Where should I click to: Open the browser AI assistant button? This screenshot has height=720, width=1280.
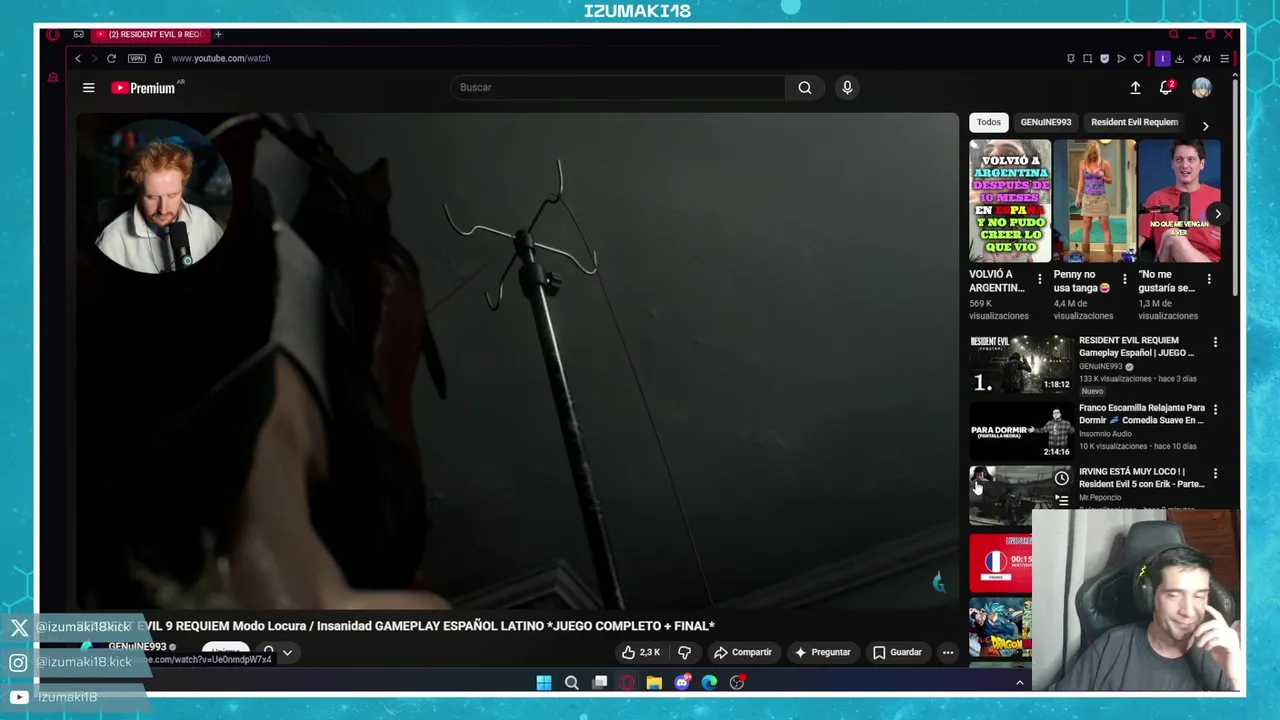[1202, 58]
